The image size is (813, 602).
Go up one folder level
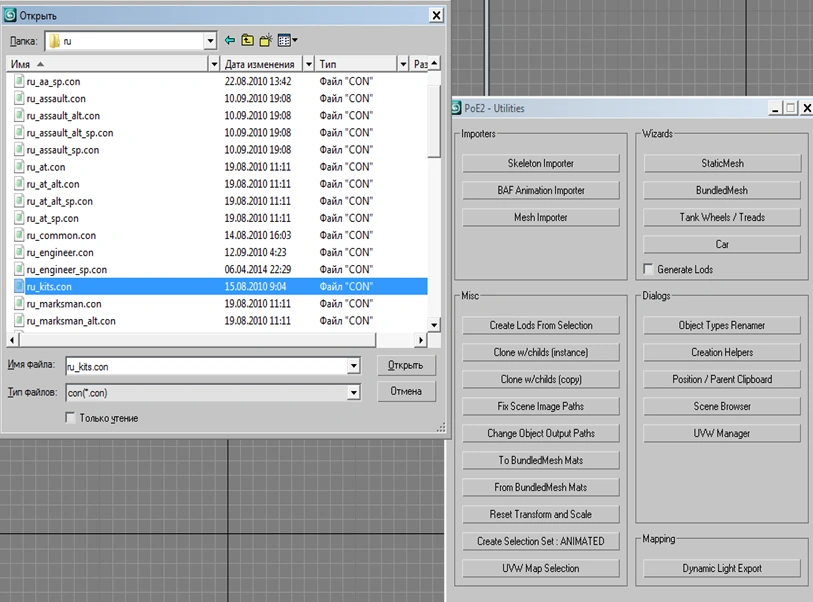[x=248, y=41]
